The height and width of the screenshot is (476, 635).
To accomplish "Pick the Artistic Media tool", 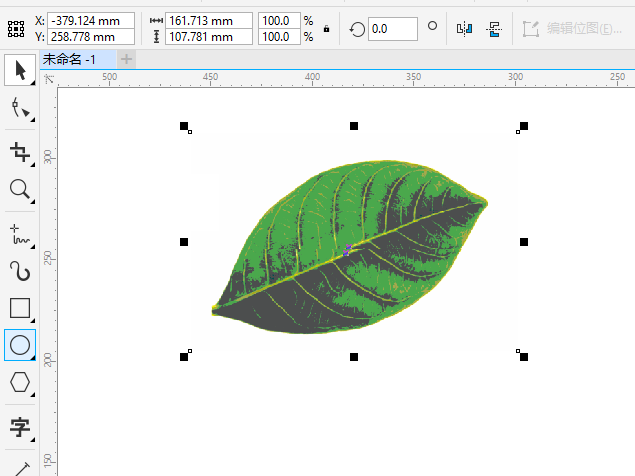I will 20,270.
